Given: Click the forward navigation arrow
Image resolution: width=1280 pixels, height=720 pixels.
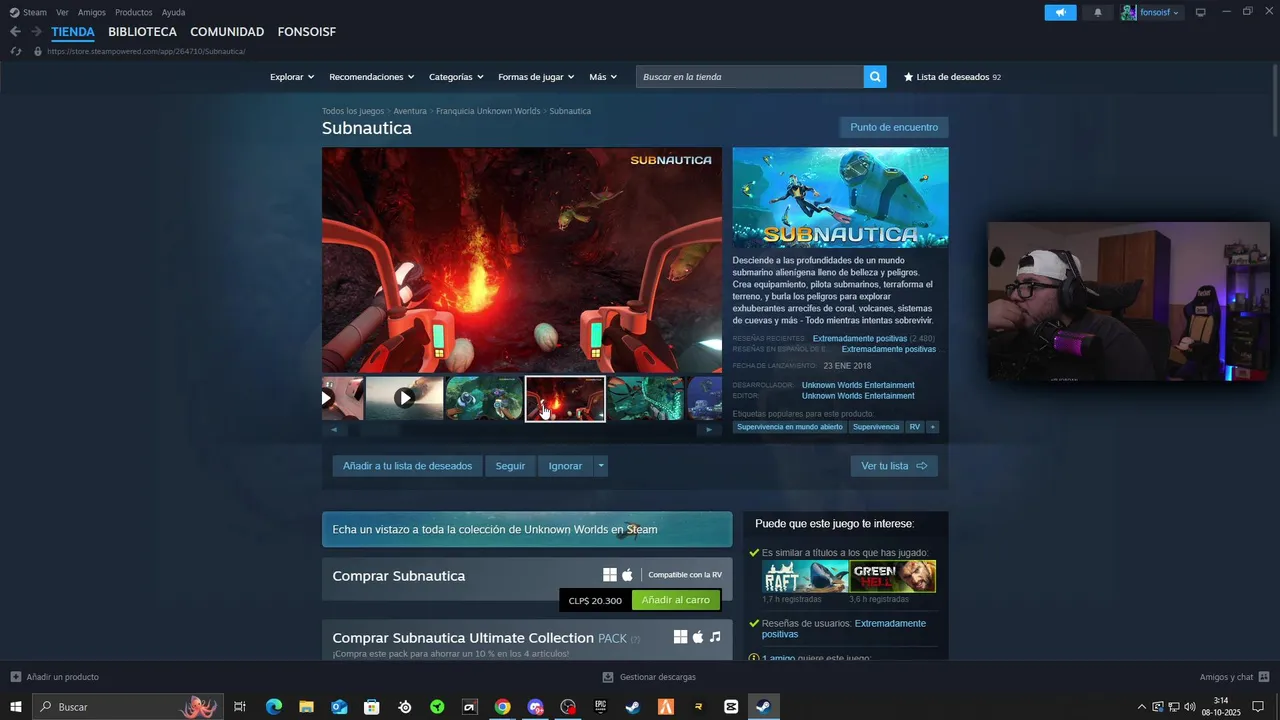Looking at the screenshot, I should [37, 32].
